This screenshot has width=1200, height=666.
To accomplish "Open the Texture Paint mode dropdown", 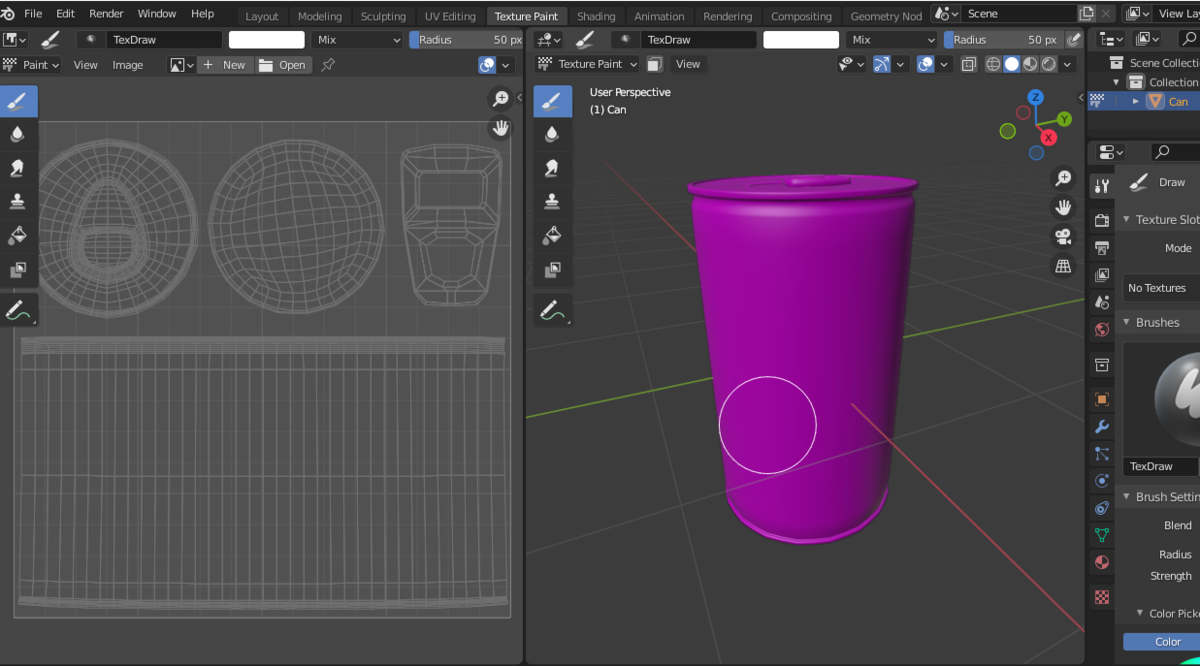I will (x=589, y=64).
